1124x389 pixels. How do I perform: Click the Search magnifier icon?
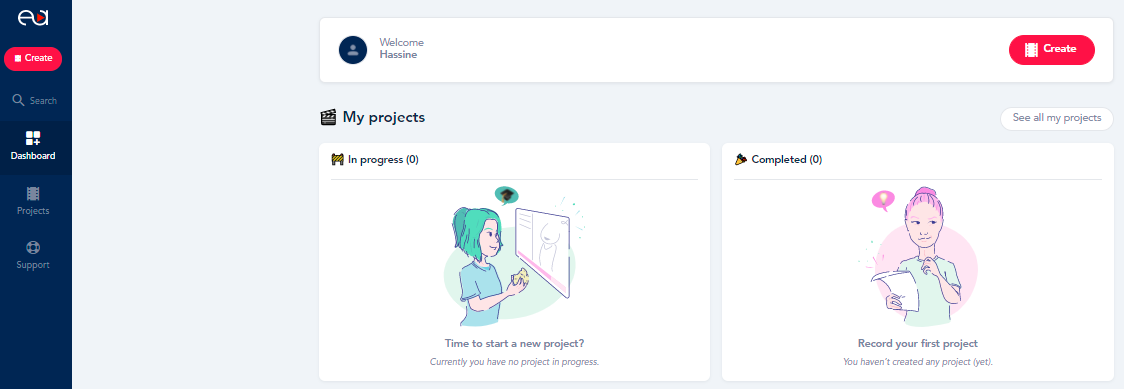tap(19, 100)
